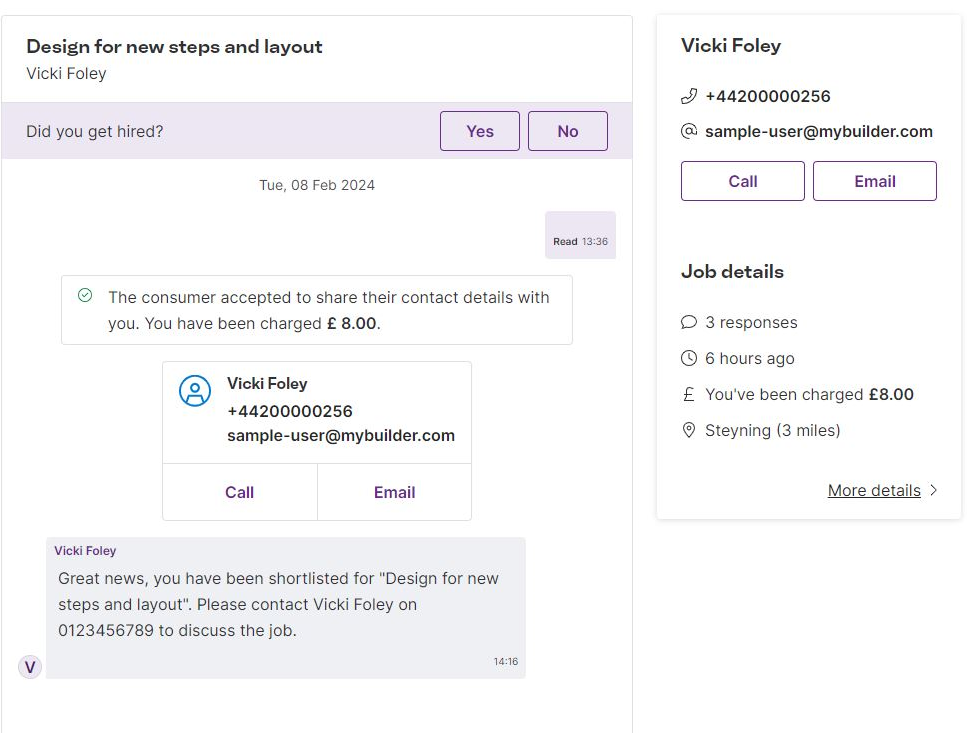
Task: Click the green checkmark icon on the acceptance notice
Action: [85, 297]
